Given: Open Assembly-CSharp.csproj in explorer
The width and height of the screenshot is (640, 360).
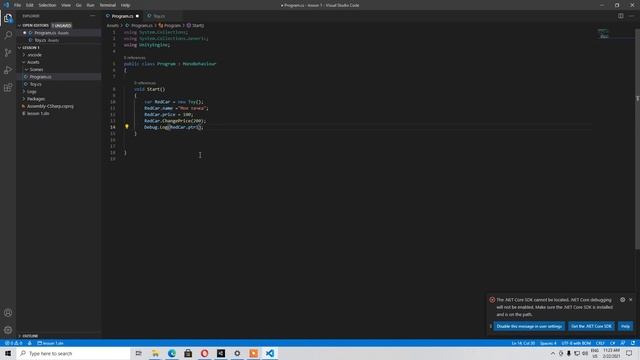Looking at the screenshot, I should (x=50, y=106).
